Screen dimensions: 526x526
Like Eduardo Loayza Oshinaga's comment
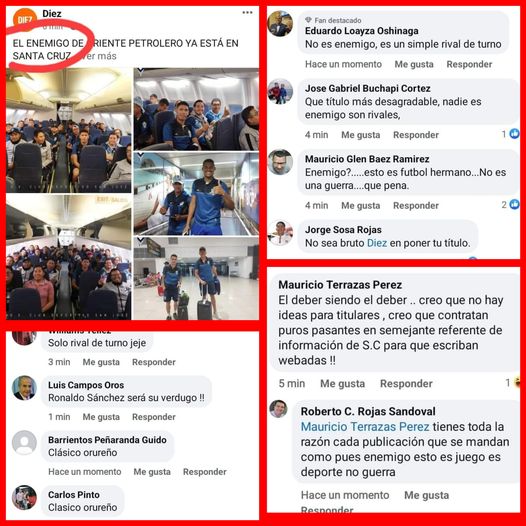(414, 64)
